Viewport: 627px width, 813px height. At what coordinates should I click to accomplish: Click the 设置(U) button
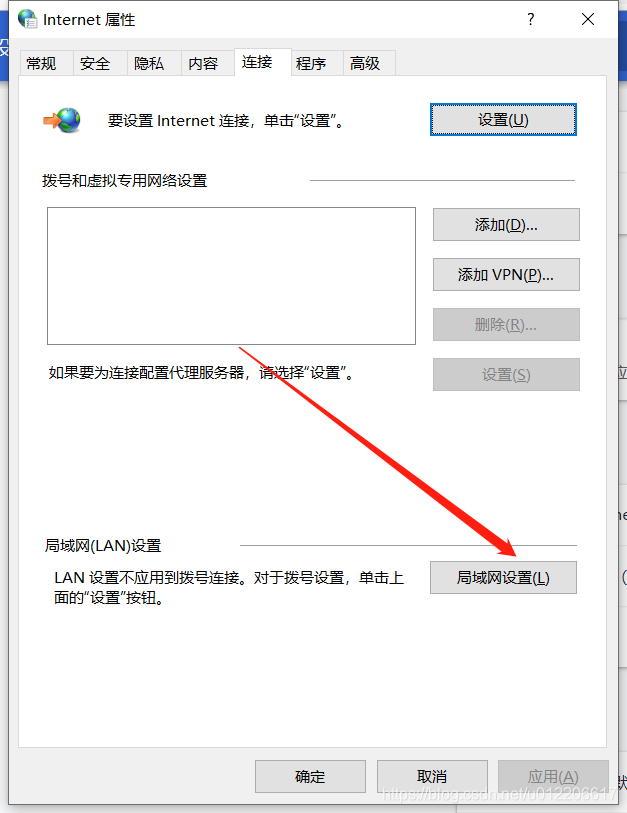pyautogui.click(x=503, y=120)
